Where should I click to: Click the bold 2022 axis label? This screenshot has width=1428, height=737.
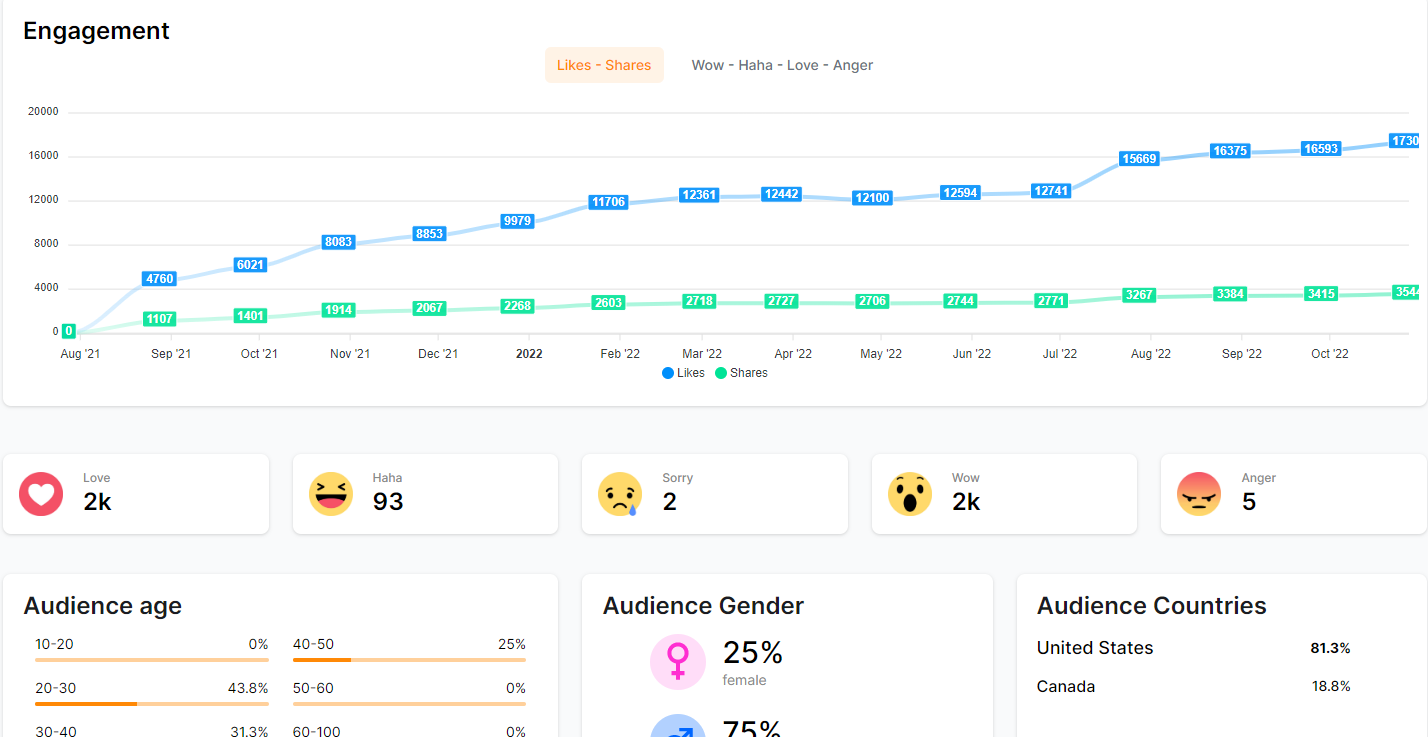(529, 354)
